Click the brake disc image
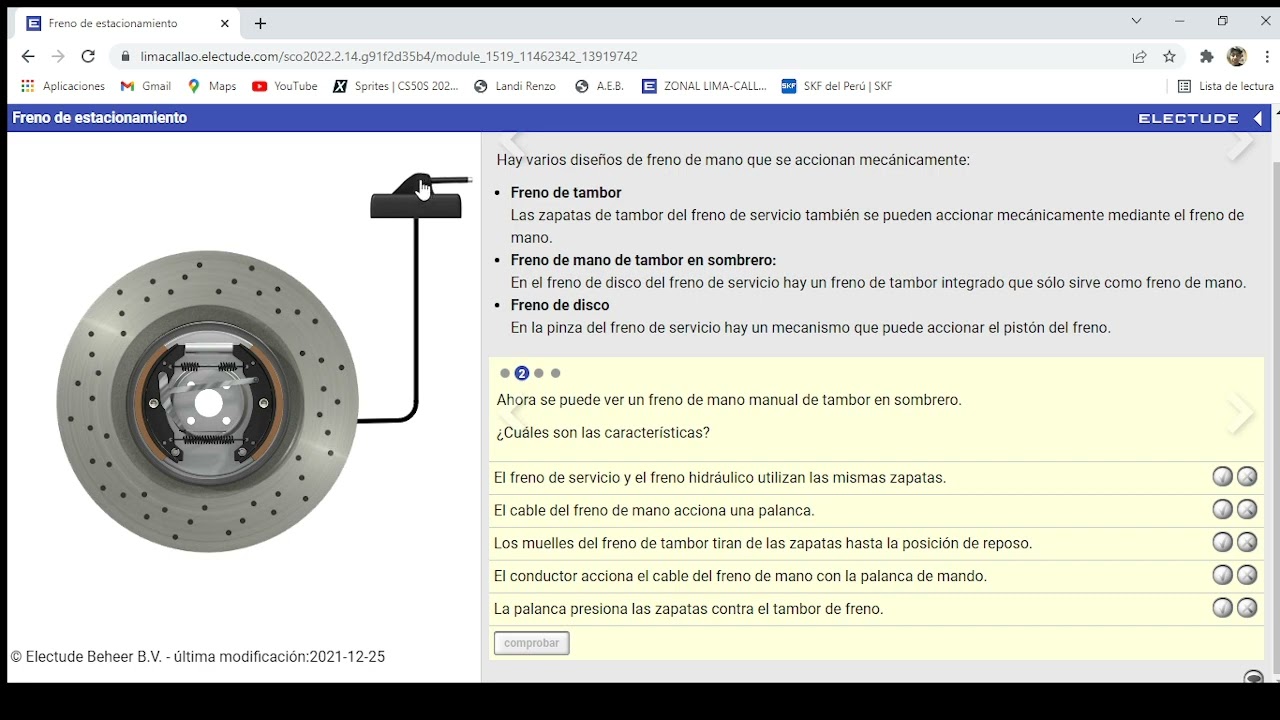 (x=208, y=402)
